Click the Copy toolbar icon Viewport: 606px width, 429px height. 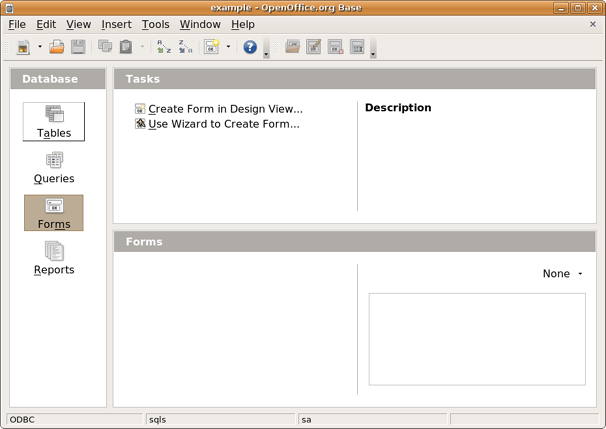point(105,46)
